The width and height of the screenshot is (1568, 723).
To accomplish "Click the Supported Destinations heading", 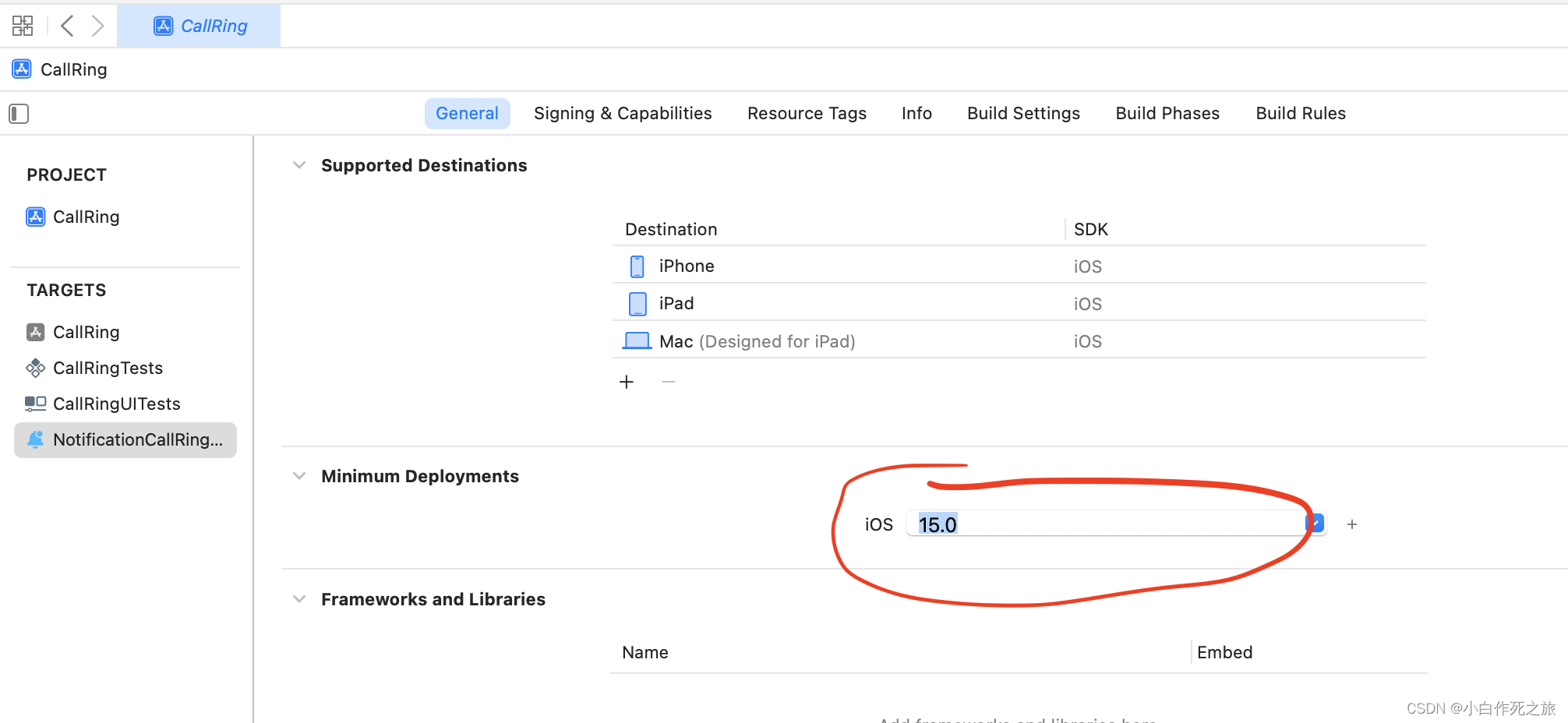I will click(x=424, y=165).
